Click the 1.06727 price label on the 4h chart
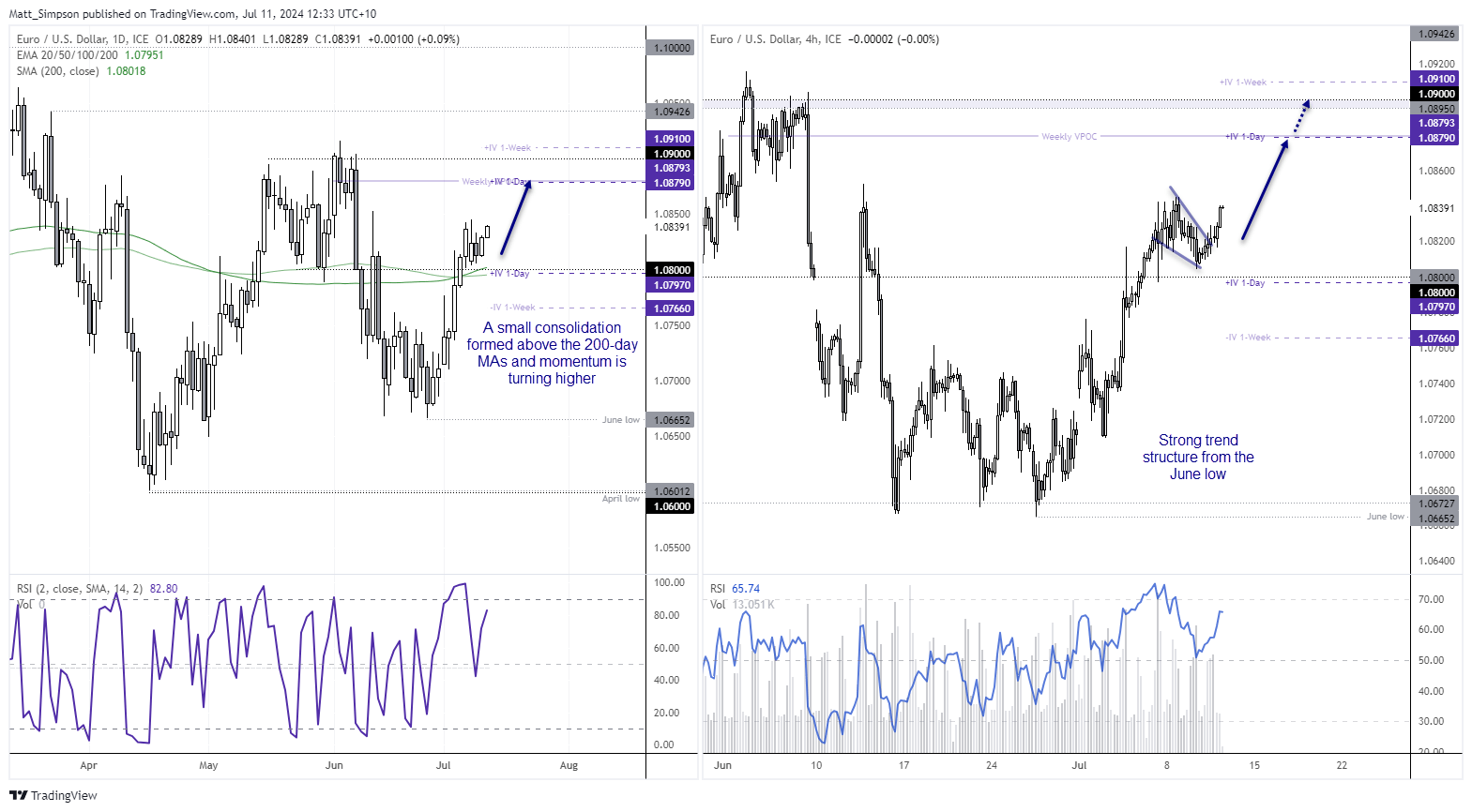 [x=1435, y=504]
